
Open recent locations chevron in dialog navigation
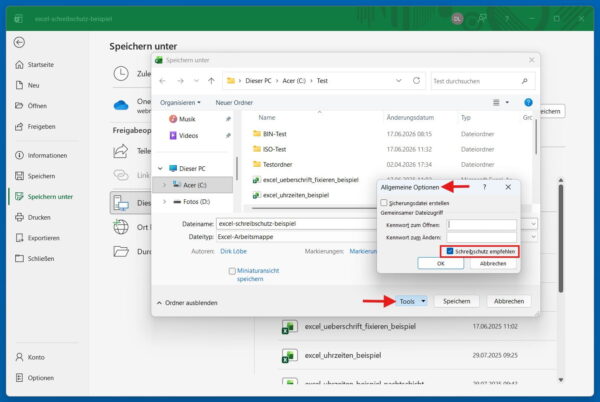point(196,81)
